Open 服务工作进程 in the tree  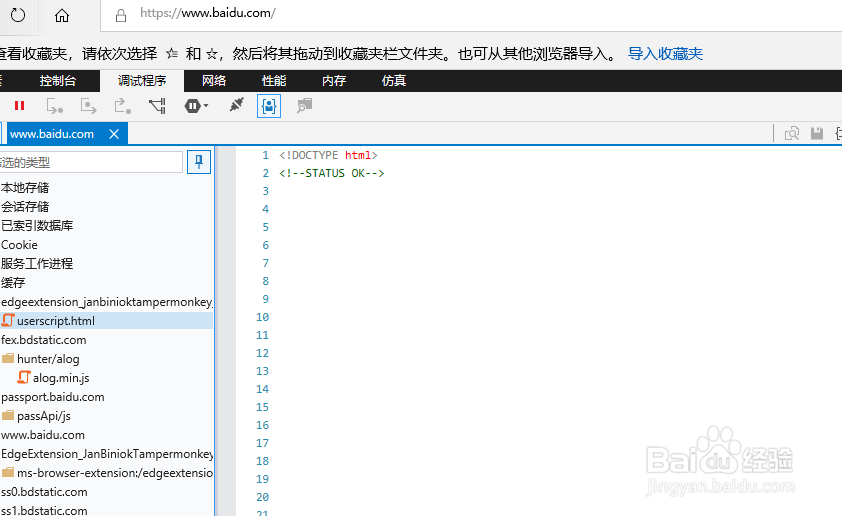tap(37, 264)
